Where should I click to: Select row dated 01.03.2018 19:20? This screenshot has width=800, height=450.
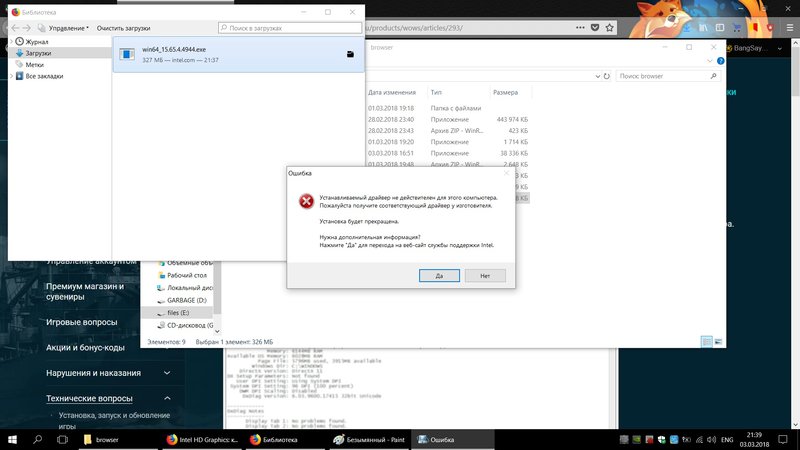(x=448, y=142)
